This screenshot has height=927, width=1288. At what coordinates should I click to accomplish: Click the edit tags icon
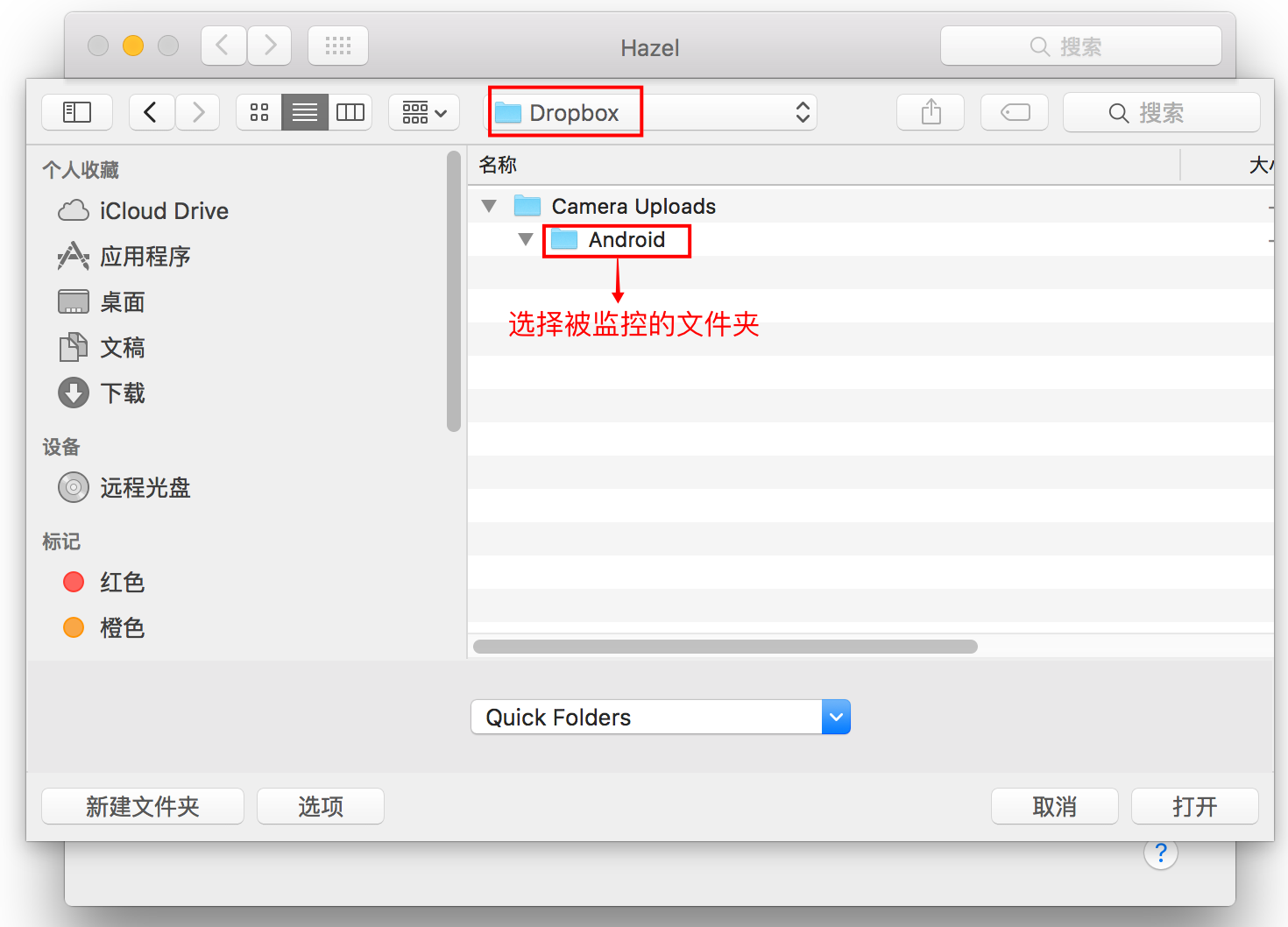coord(1015,112)
